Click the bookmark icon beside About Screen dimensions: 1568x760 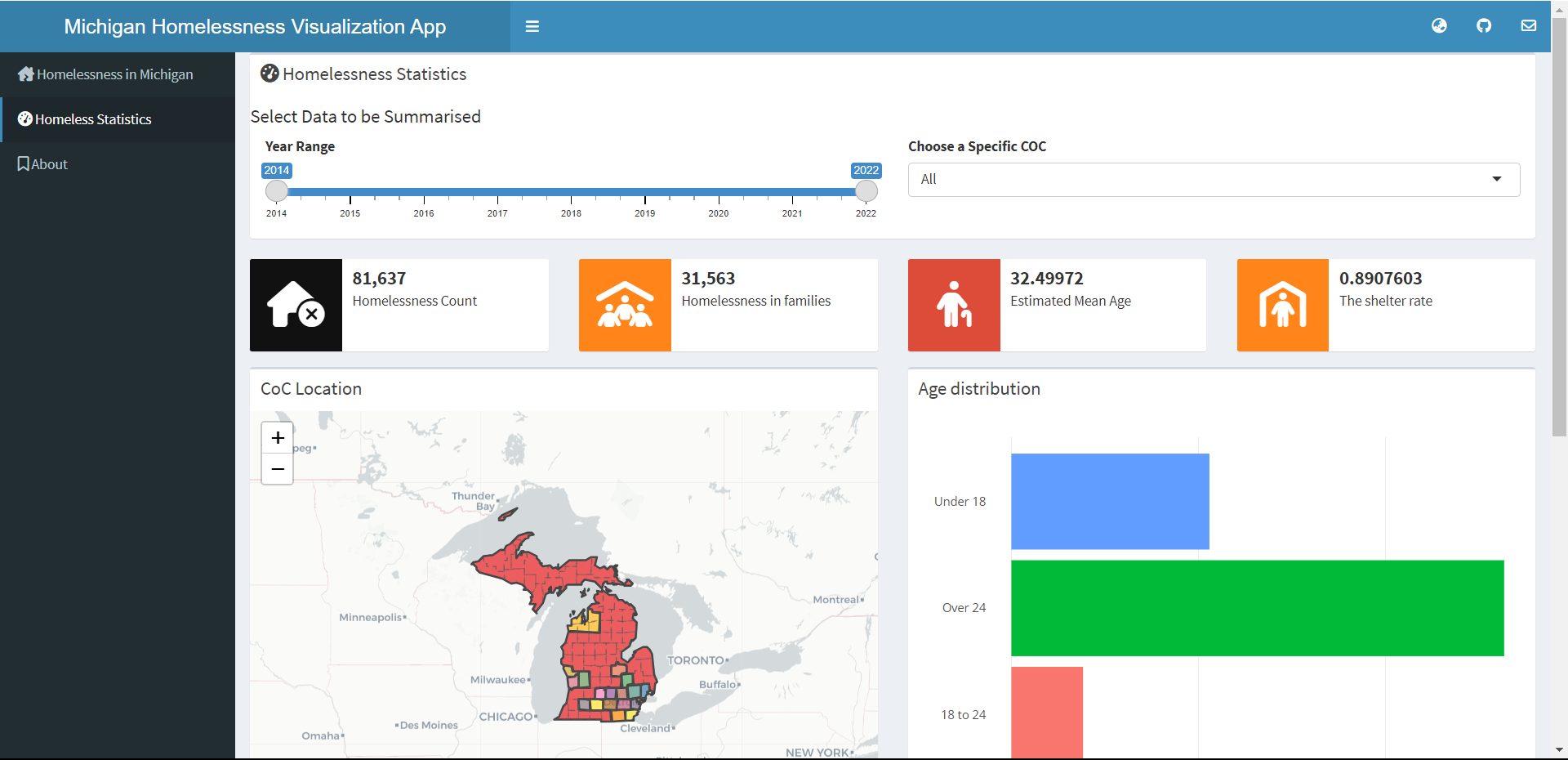(24, 164)
